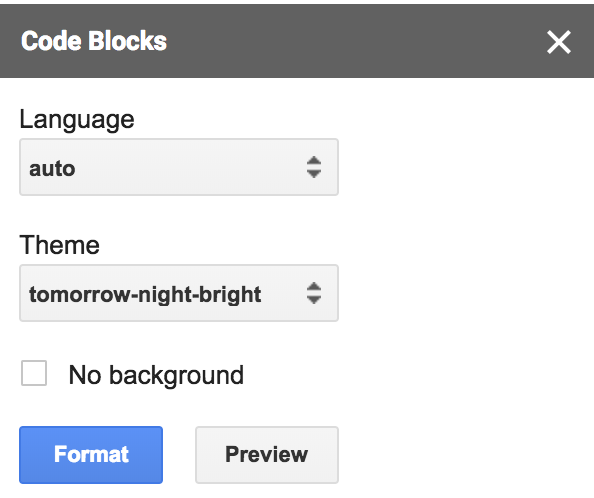Click the blue Format button

click(x=91, y=455)
